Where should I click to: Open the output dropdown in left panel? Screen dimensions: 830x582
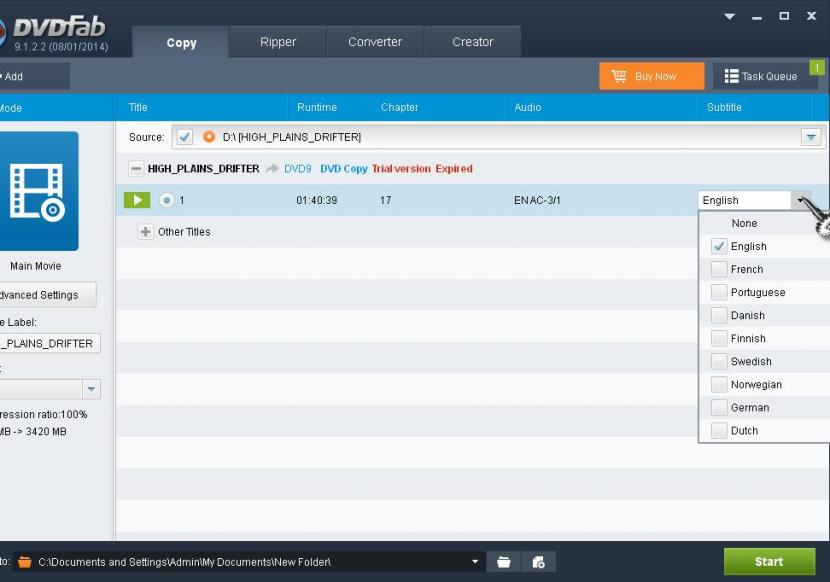click(x=91, y=389)
